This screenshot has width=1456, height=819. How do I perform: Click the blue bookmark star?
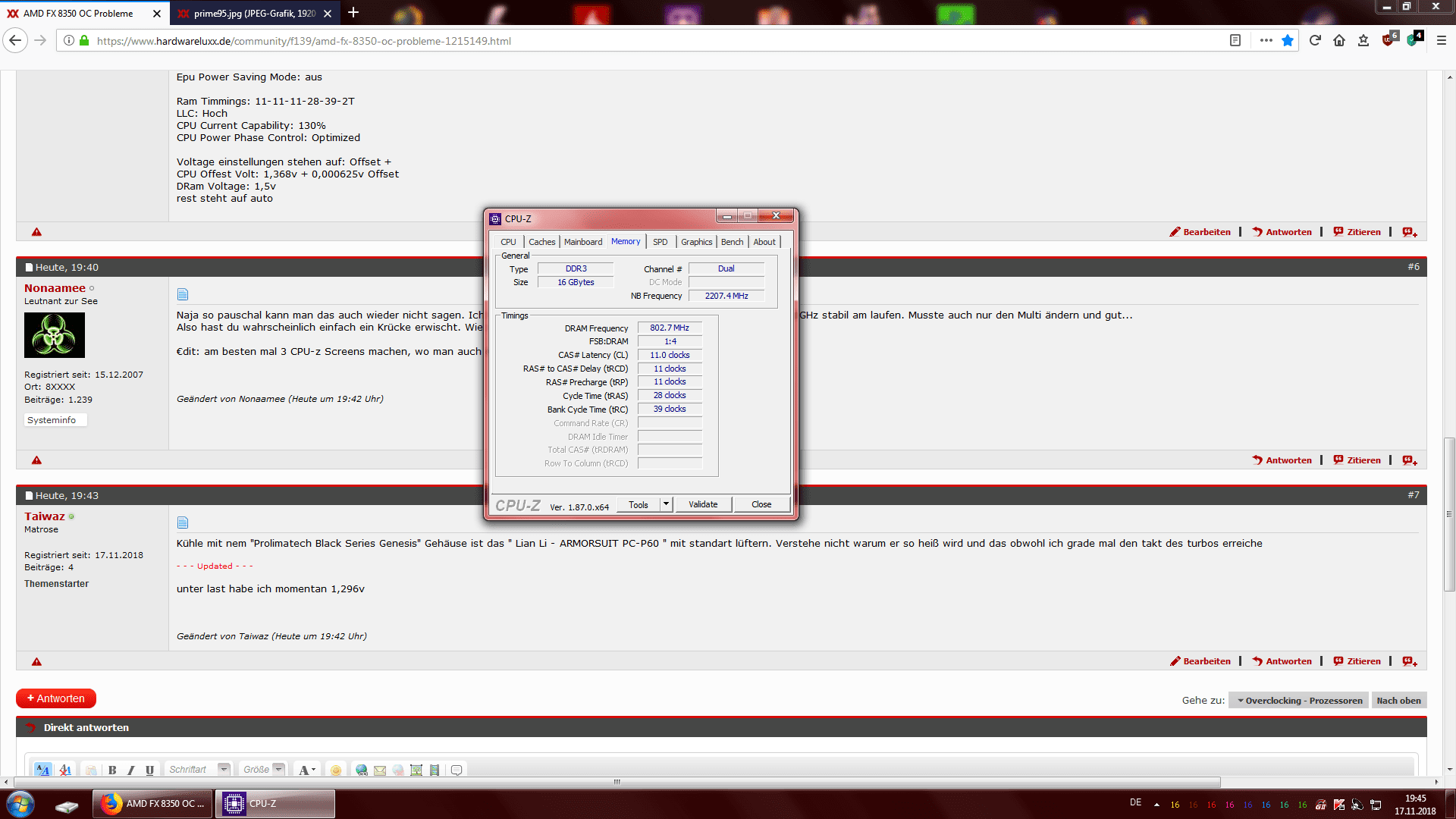tap(1288, 40)
